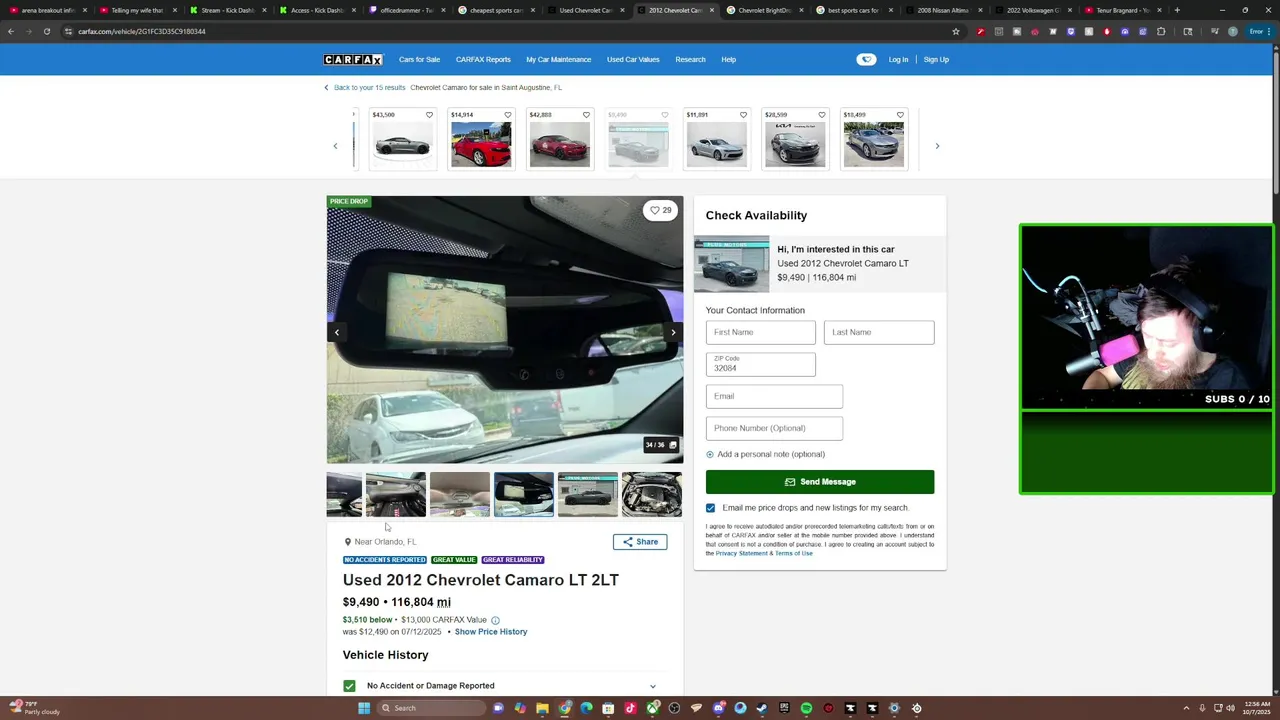Favorite the $28,599 carousel listing
The image size is (1280, 720).
(x=821, y=115)
